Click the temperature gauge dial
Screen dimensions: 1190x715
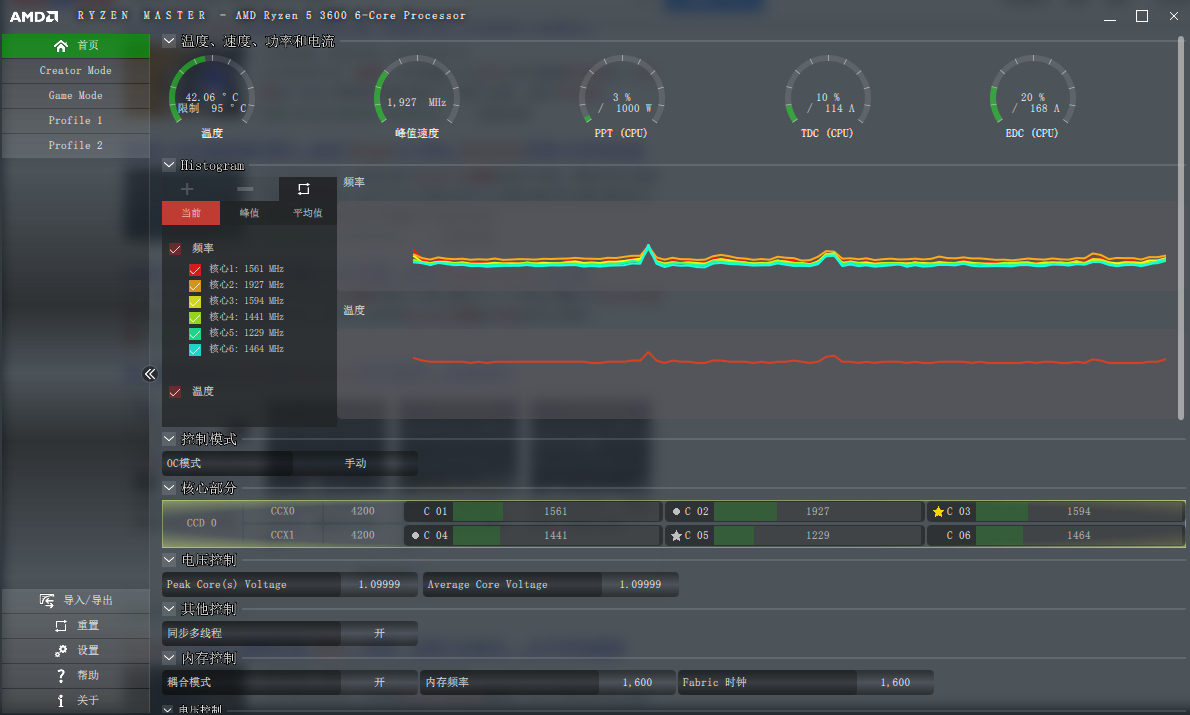click(212, 91)
